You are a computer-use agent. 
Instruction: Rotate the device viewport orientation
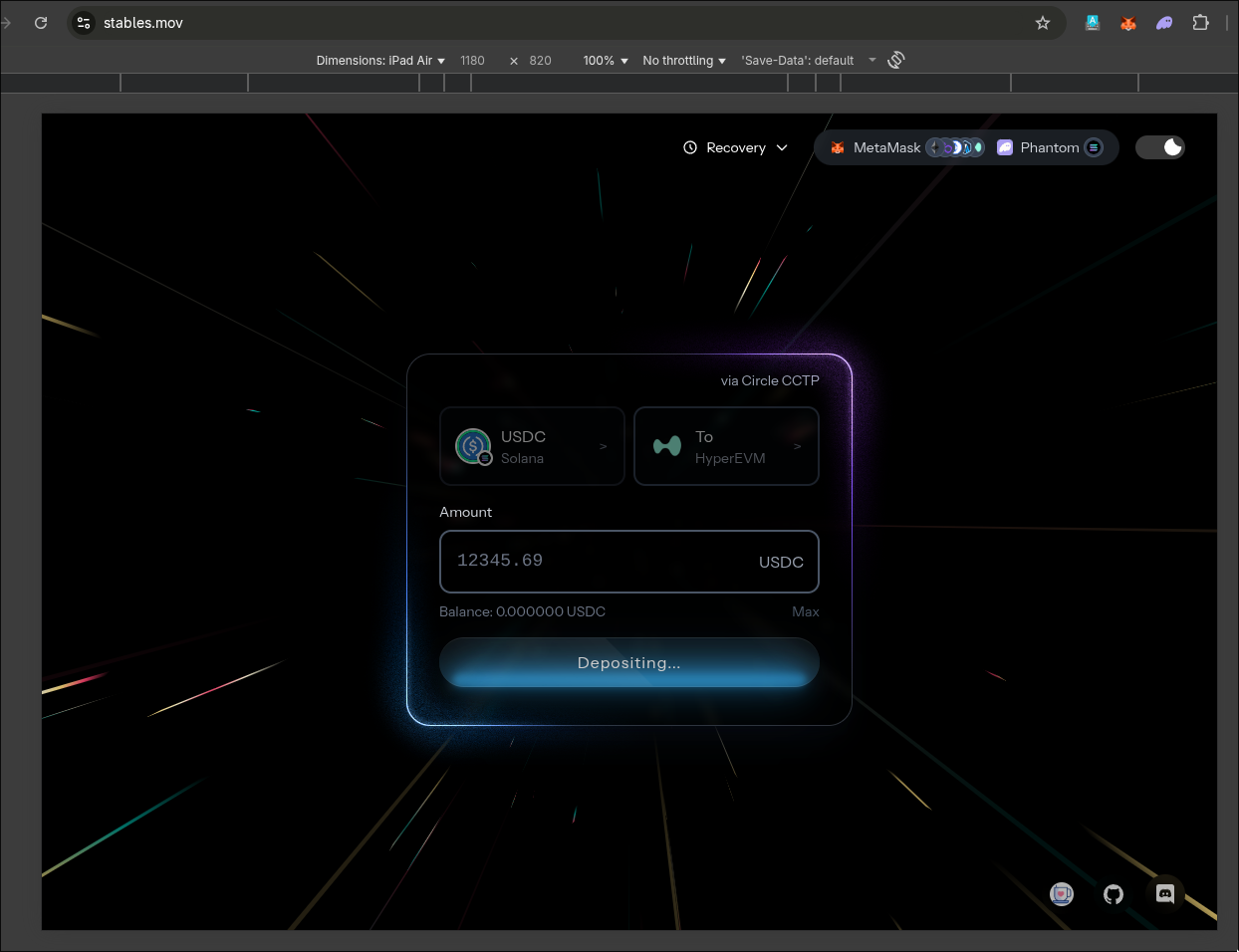(x=896, y=60)
